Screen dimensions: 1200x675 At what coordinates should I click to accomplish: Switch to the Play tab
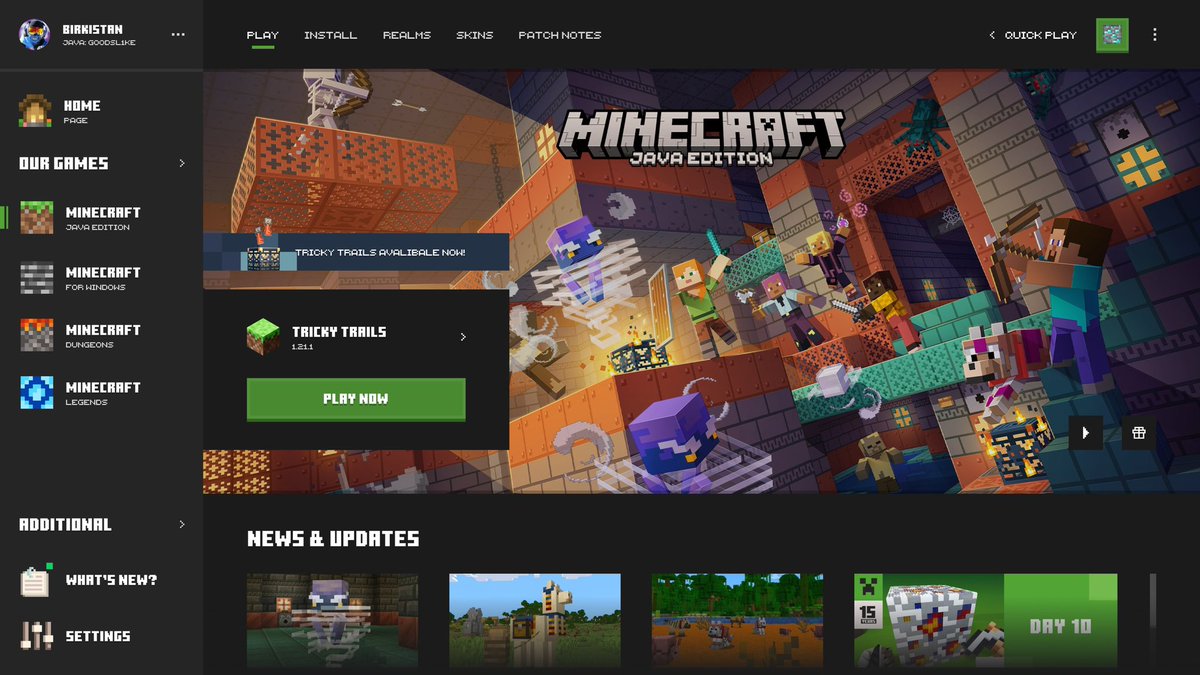pyautogui.click(x=263, y=35)
